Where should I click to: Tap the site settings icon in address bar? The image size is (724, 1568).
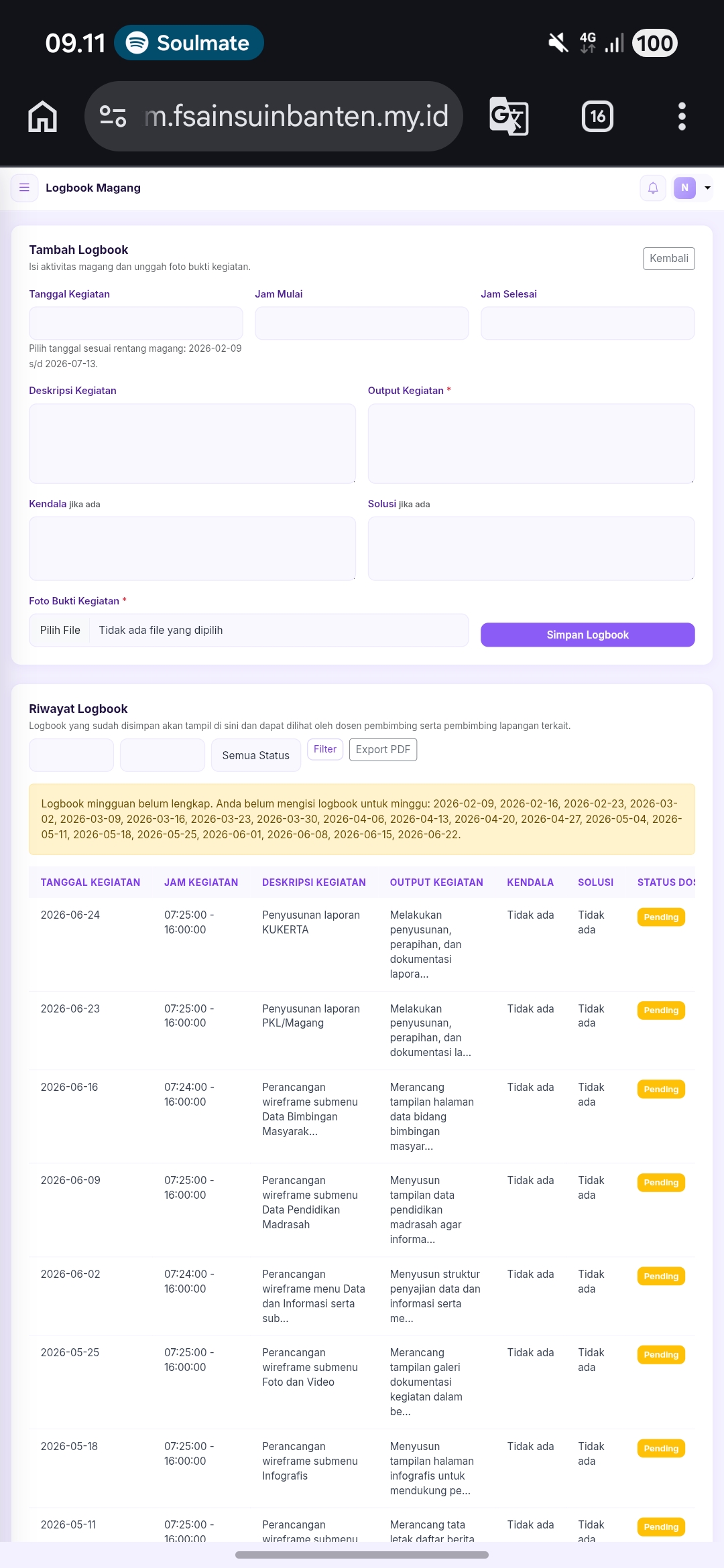click(113, 117)
